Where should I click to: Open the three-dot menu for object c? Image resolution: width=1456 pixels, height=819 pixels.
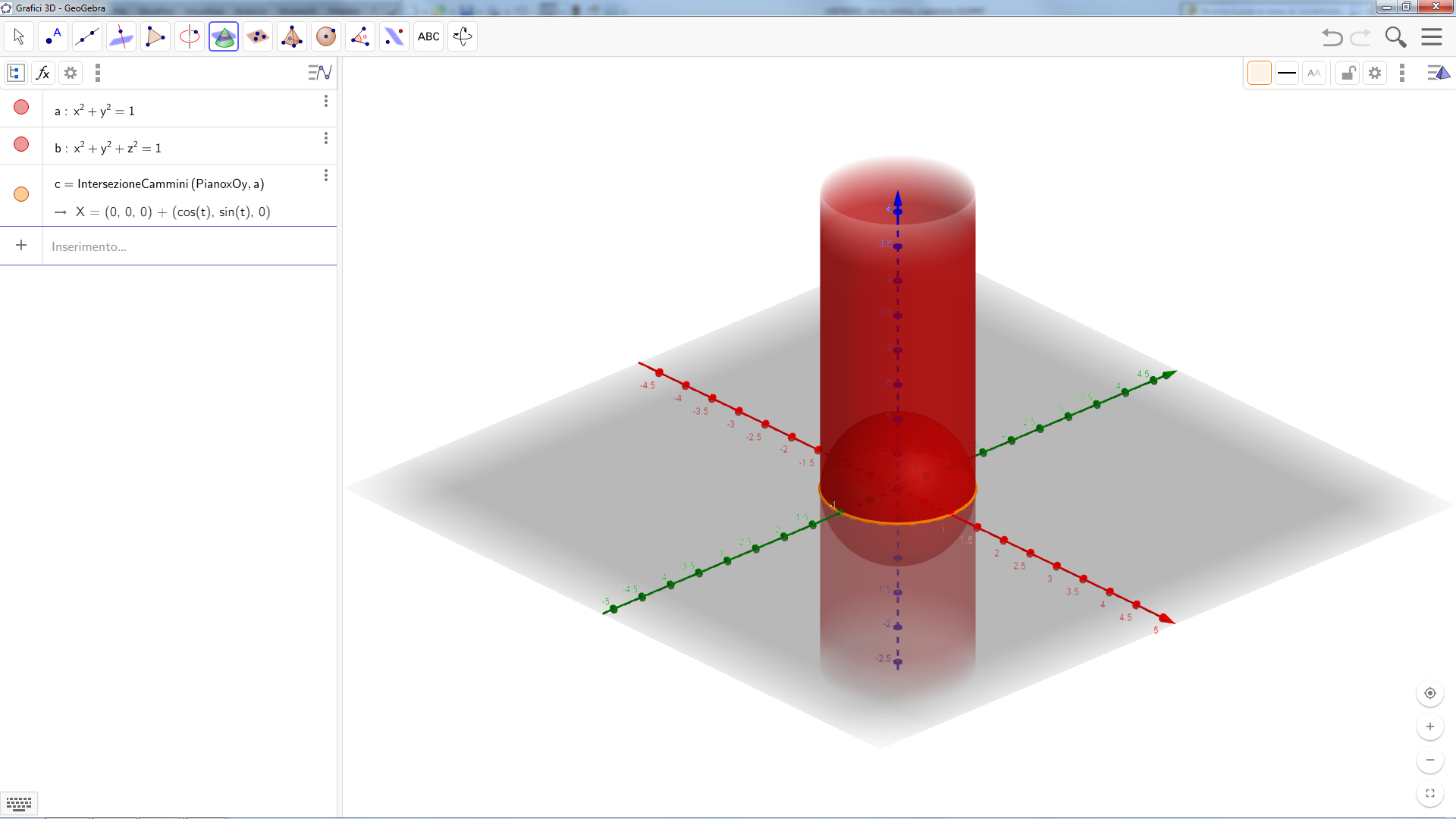point(326,176)
